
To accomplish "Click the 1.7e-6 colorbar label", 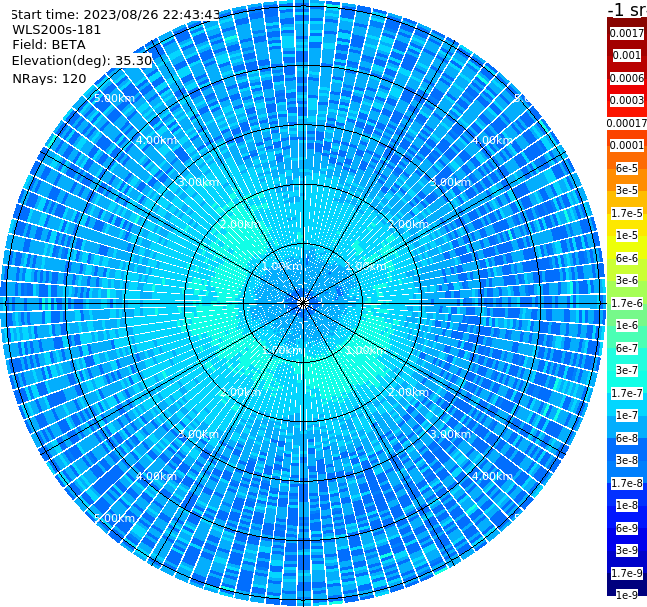I will 627,303.
